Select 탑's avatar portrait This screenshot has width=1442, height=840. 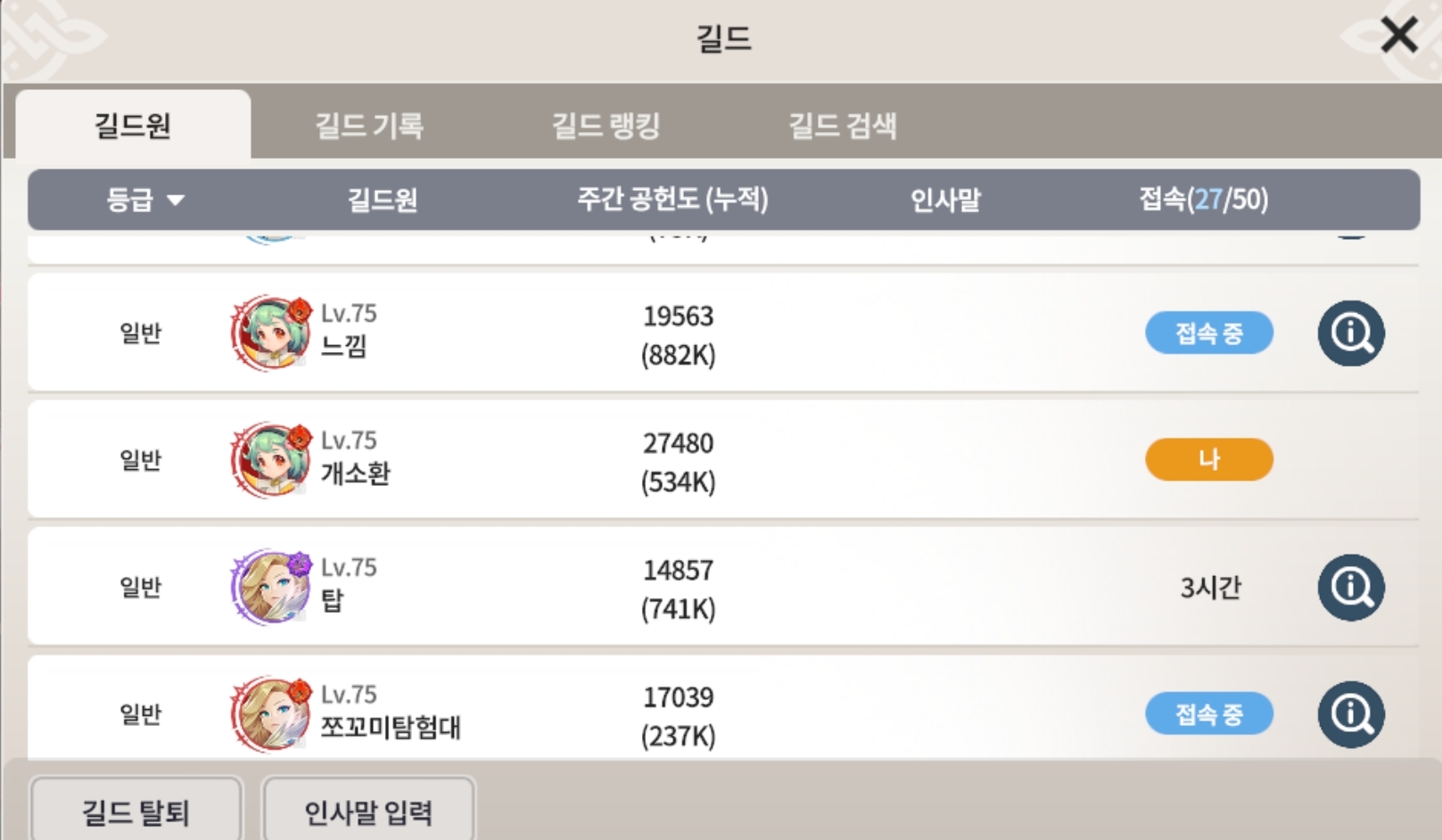pos(270,588)
